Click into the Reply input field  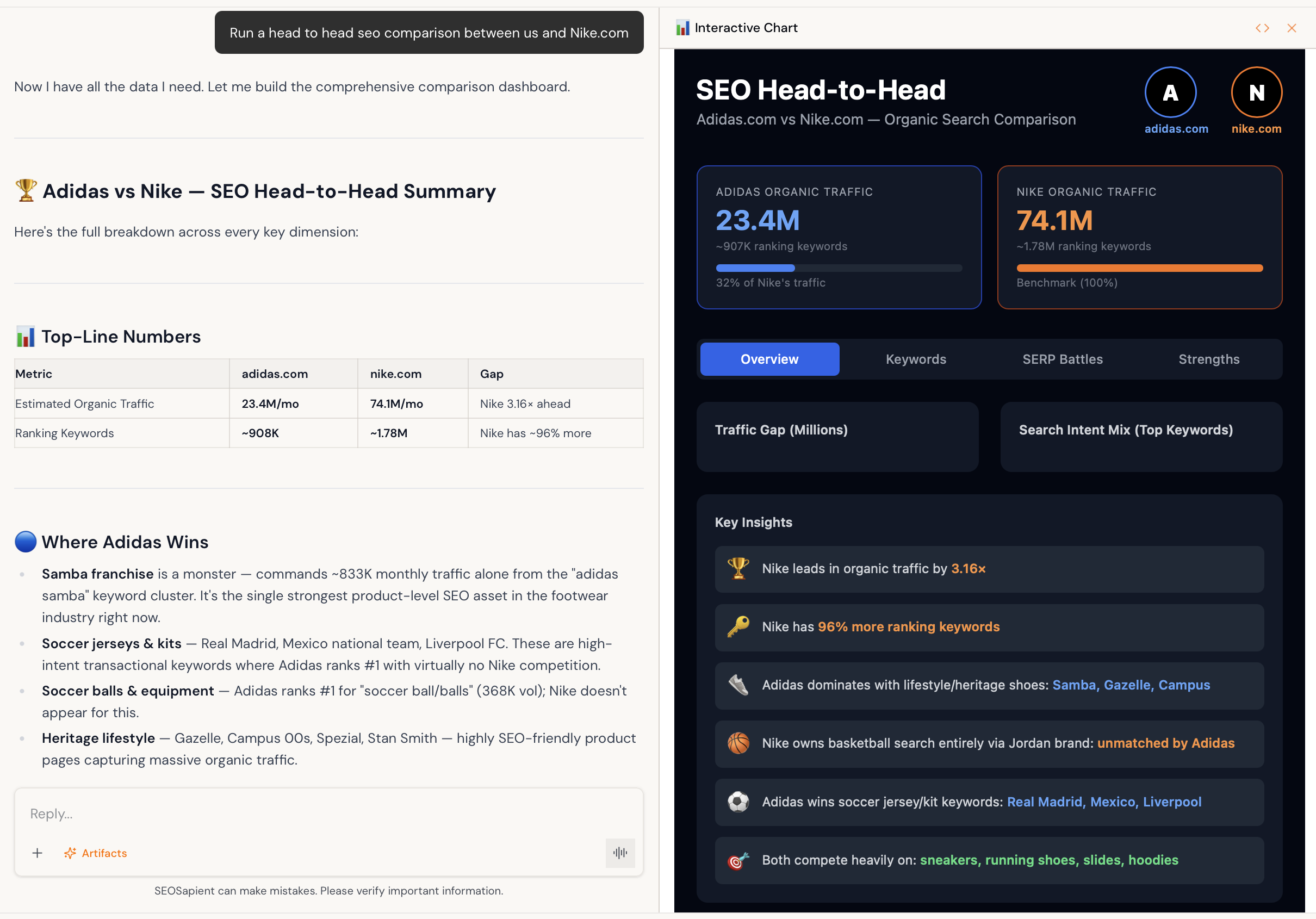coord(328,814)
